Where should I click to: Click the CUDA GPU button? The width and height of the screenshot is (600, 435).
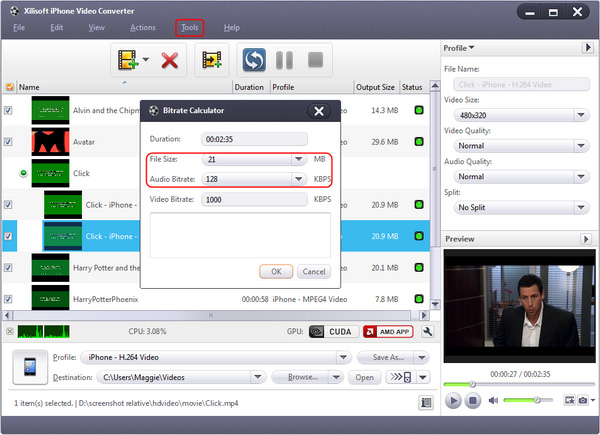[x=333, y=332]
